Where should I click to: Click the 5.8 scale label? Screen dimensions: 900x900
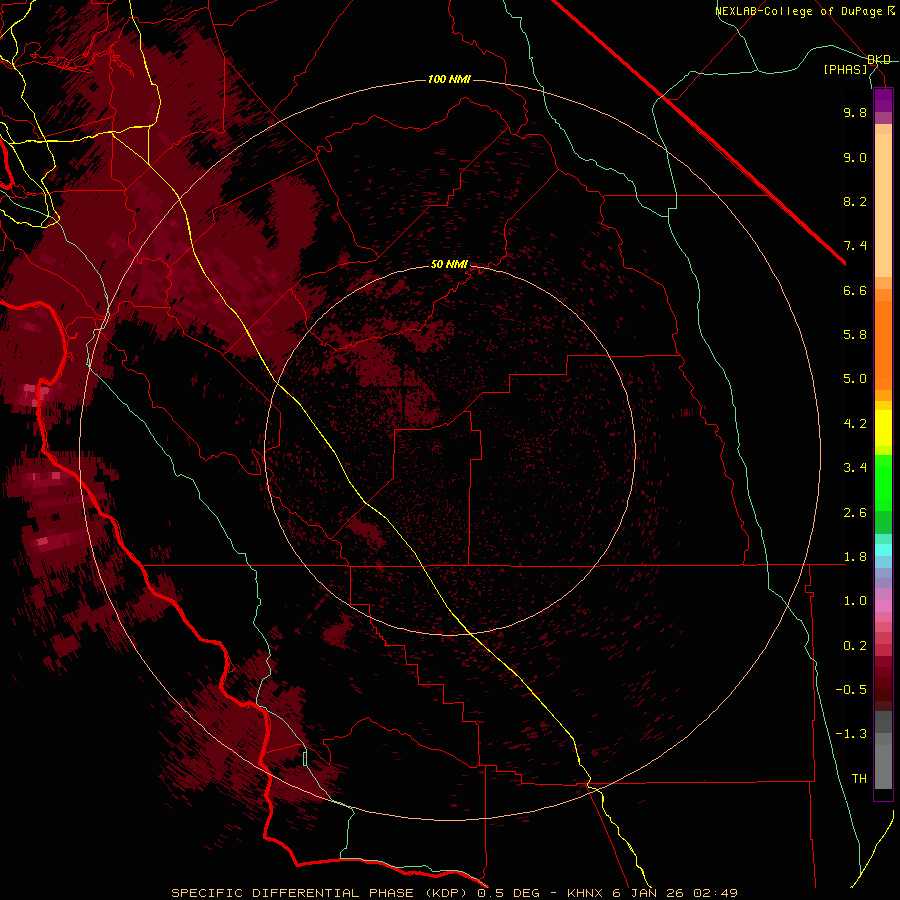point(855,335)
